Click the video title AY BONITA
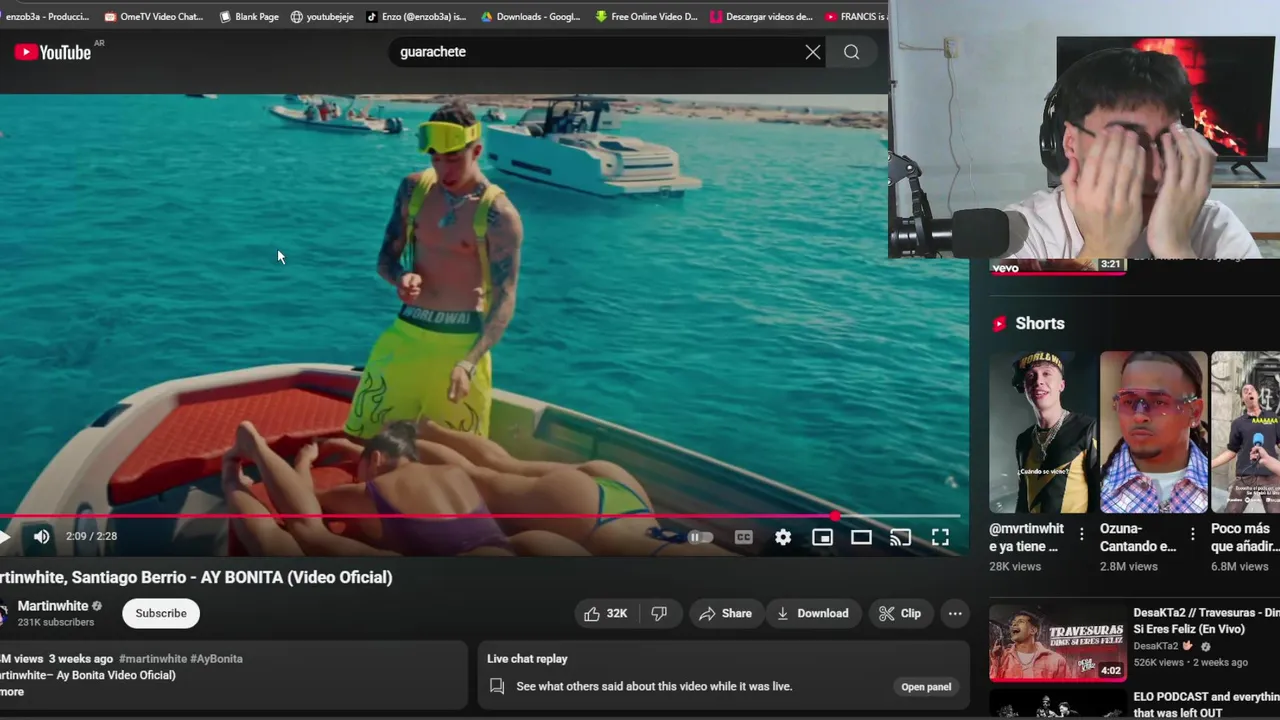This screenshot has height=720, width=1280. (x=196, y=577)
